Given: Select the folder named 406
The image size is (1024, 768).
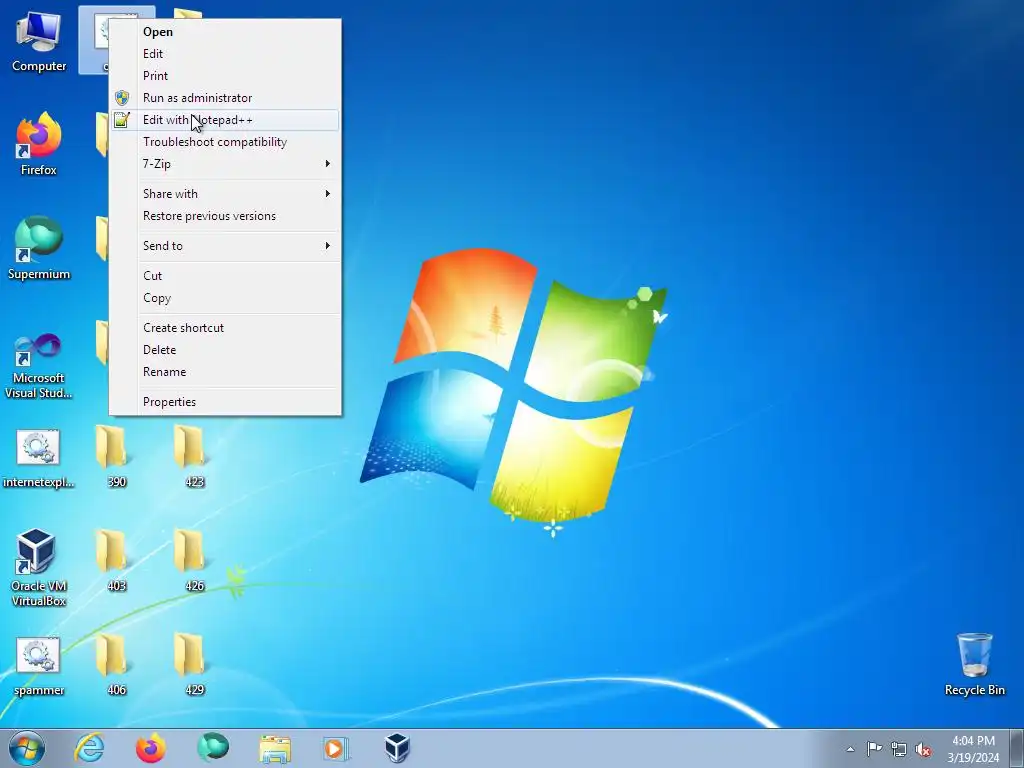Looking at the screenshot, I should (116, 664).
